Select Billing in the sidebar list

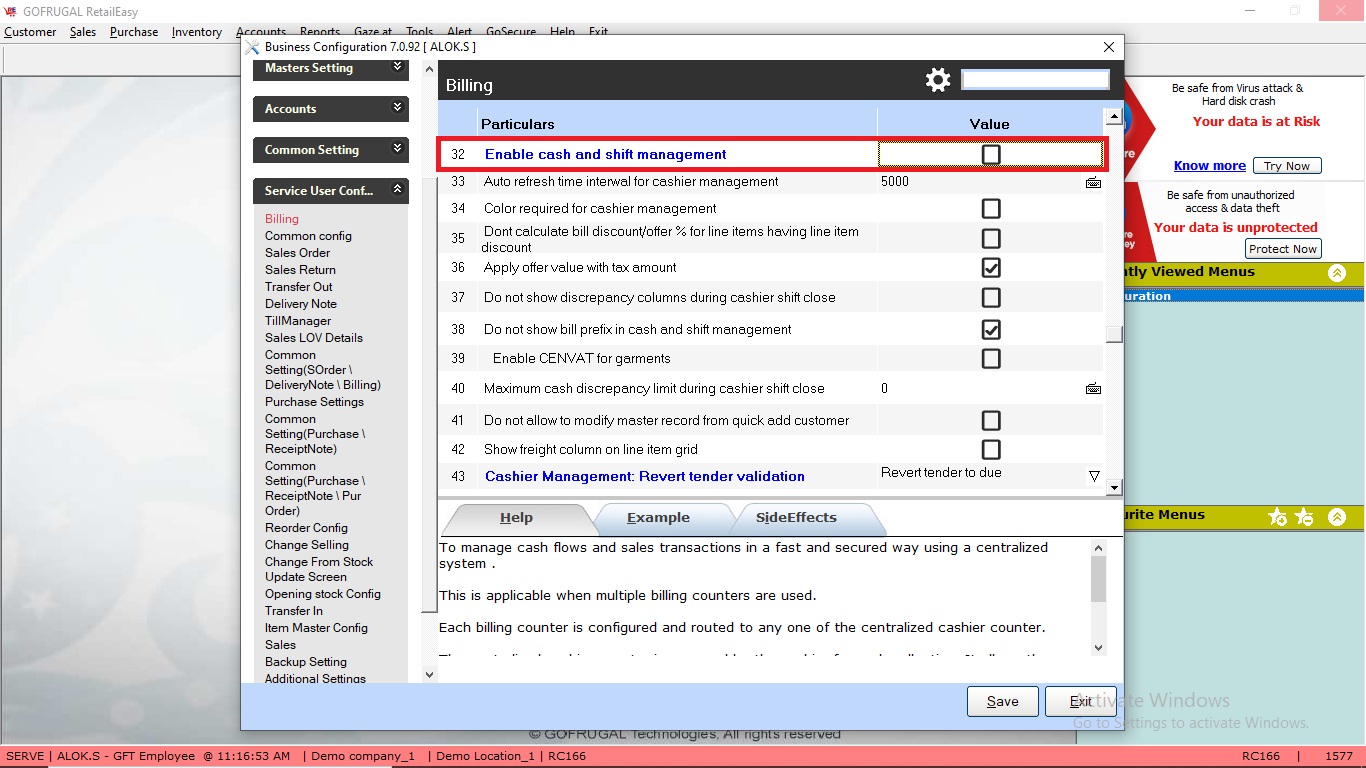pos(282,219)
